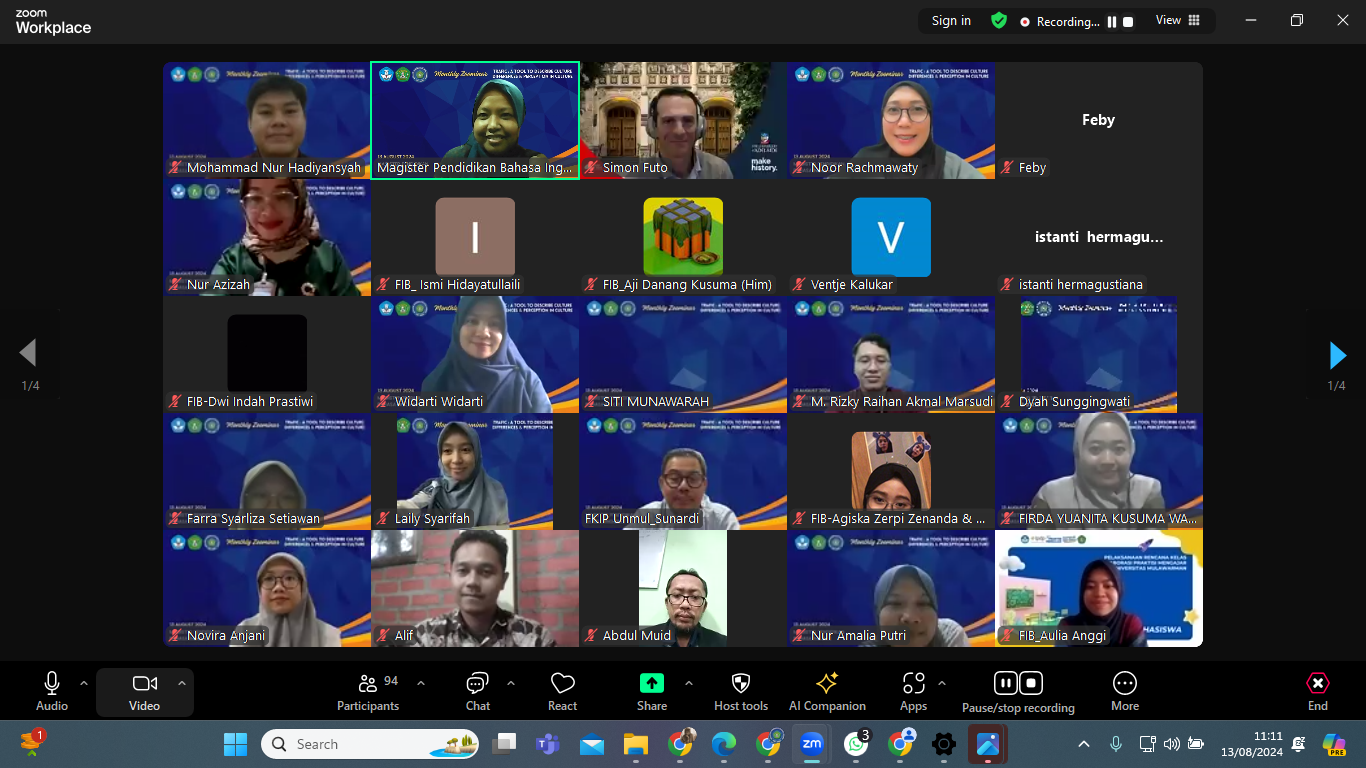Pause the recording in the toolbar
The height and width of the screenshot is (768, 1366).
click(1006, 683)
